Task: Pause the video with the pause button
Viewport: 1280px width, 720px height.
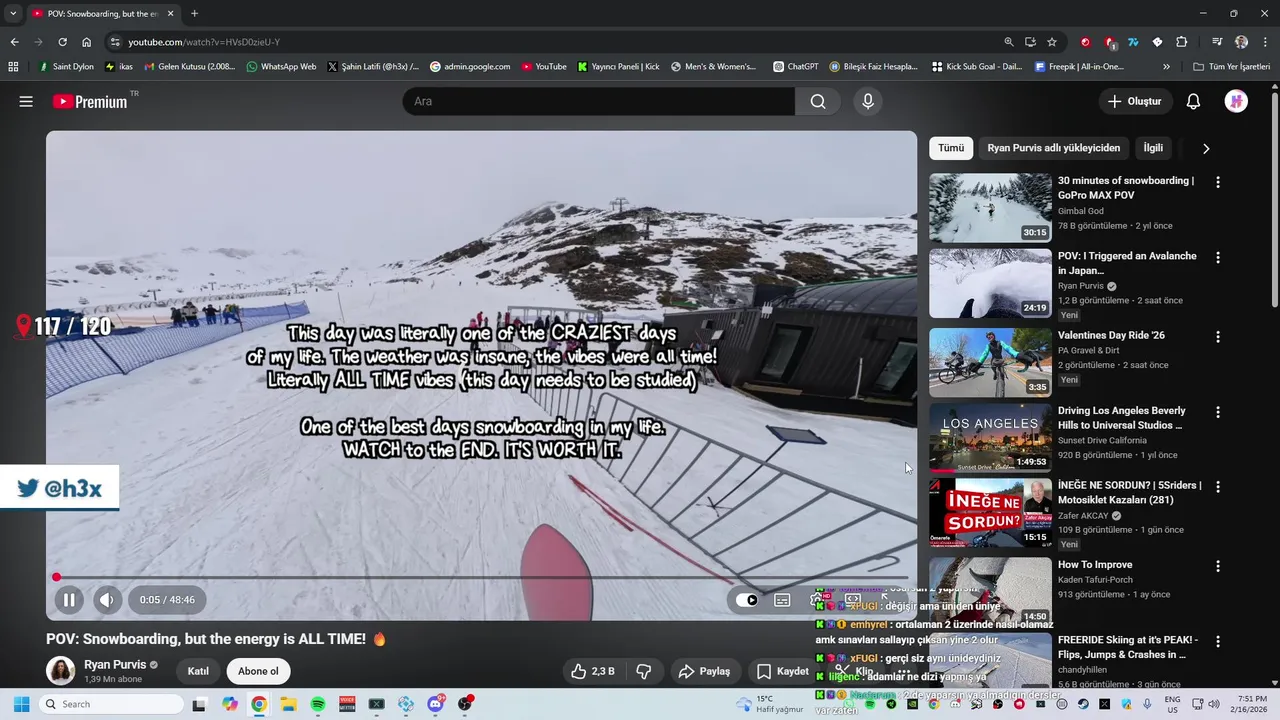Action: tap(69, 600)
